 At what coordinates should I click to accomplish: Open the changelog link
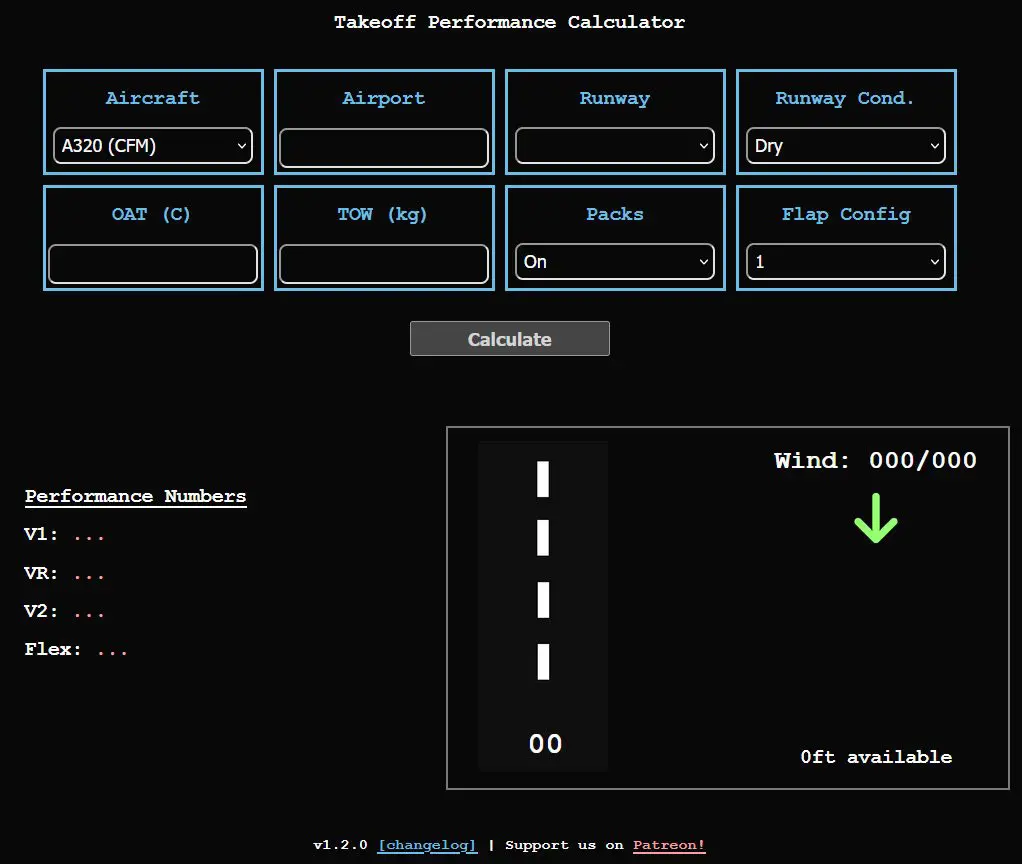[x=428, y=845]
